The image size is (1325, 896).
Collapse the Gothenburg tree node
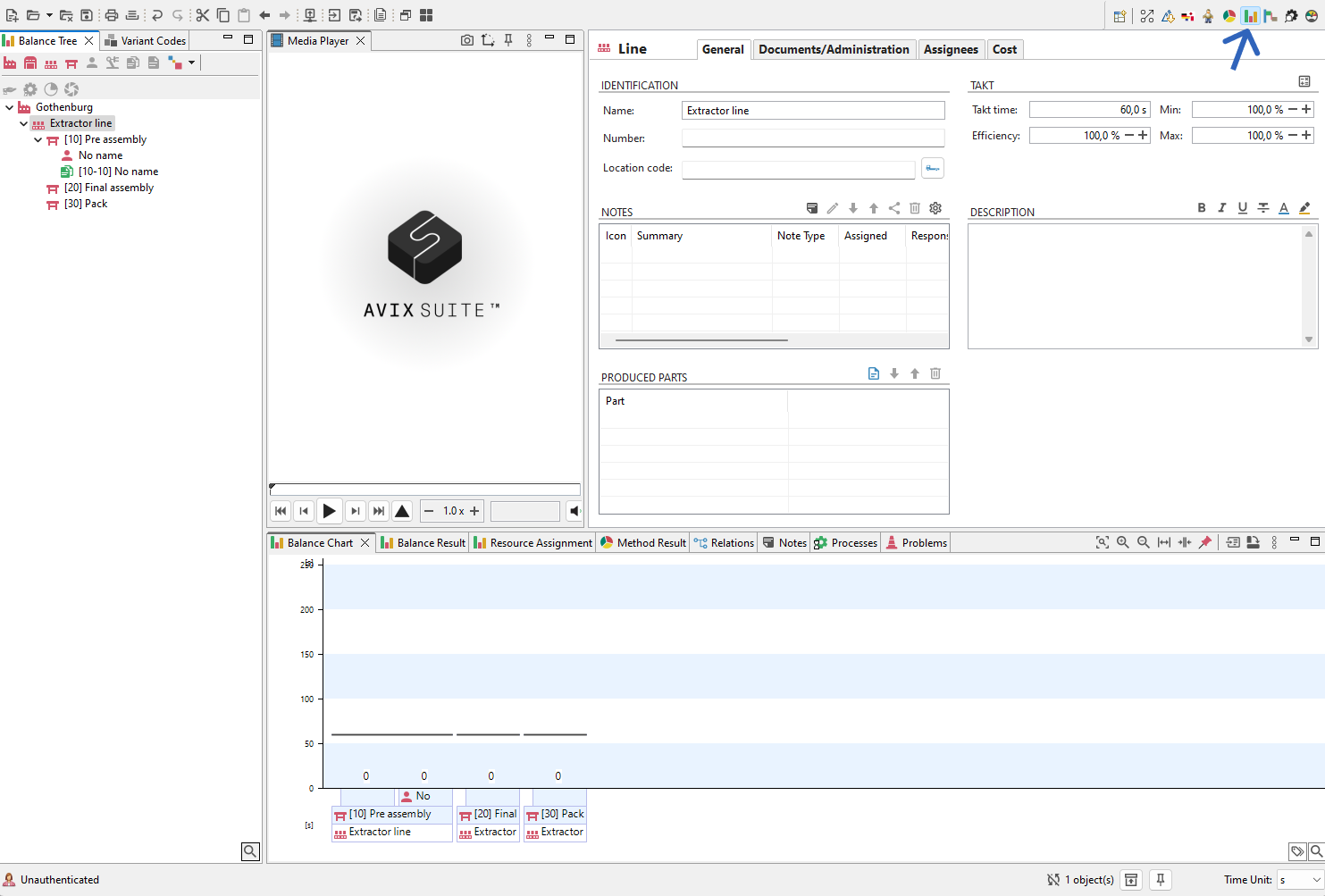click(x=10, y=107)
